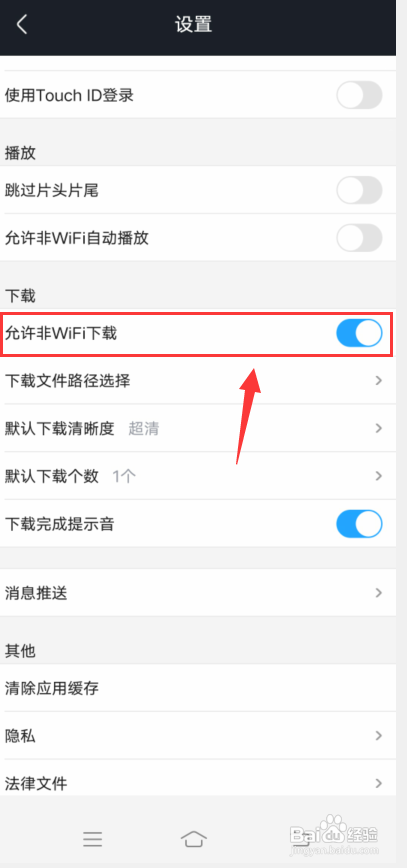Toggle 使用Touch ID登录 switch
The width and height of the screenshot is (407, 868).
(359, 95)
